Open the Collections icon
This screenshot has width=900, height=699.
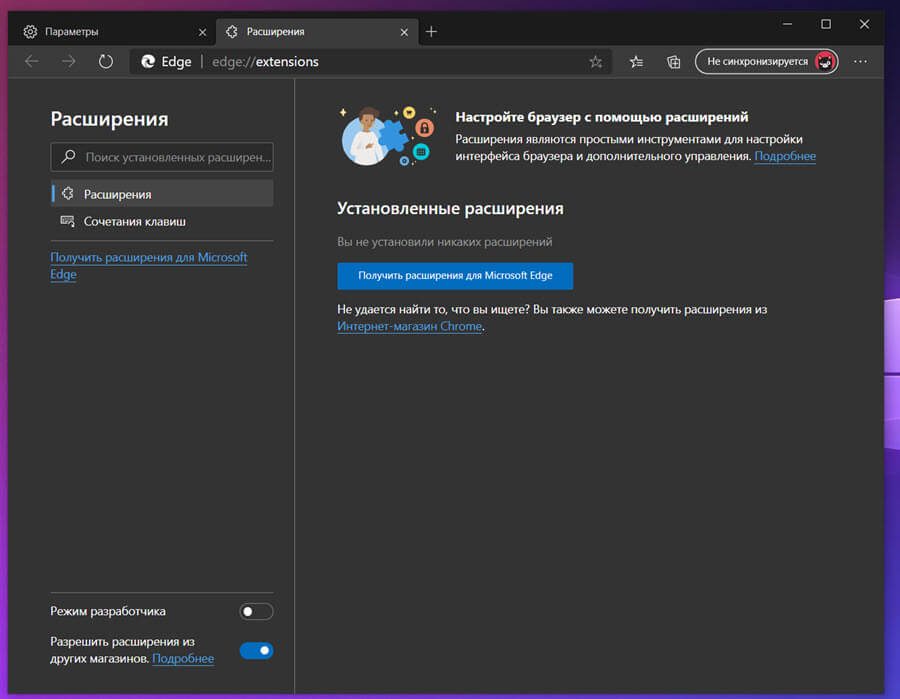[673, 61]
